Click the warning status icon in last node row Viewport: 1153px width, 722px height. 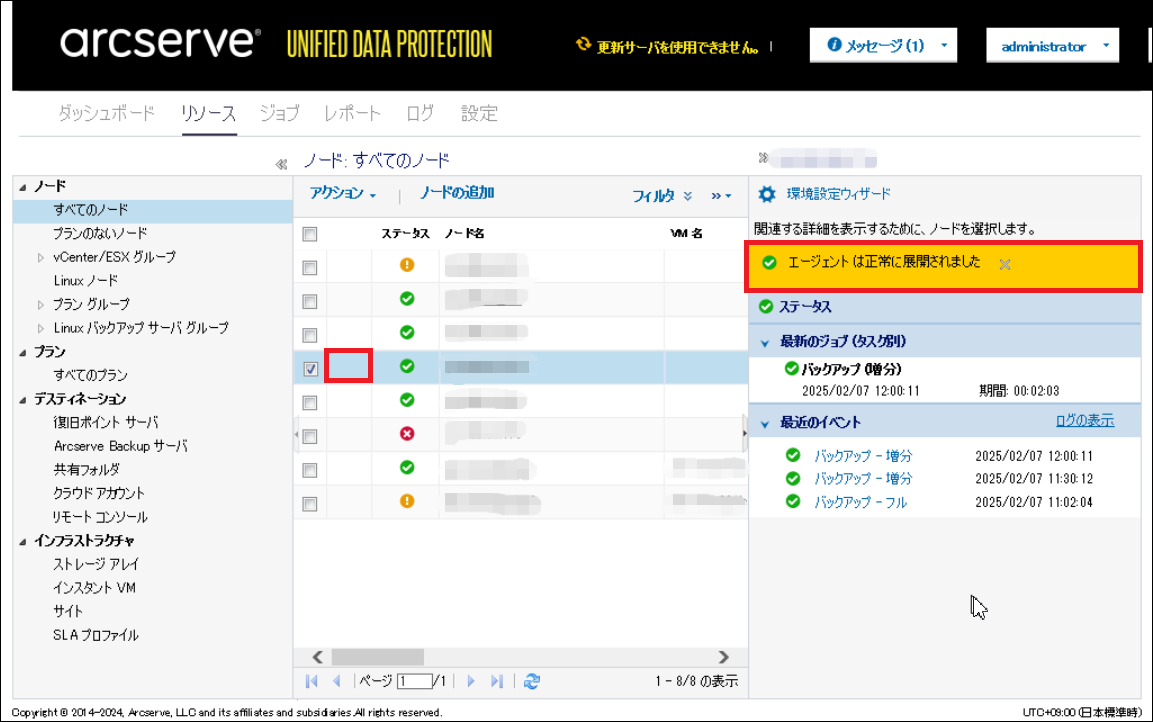[407, 501]
